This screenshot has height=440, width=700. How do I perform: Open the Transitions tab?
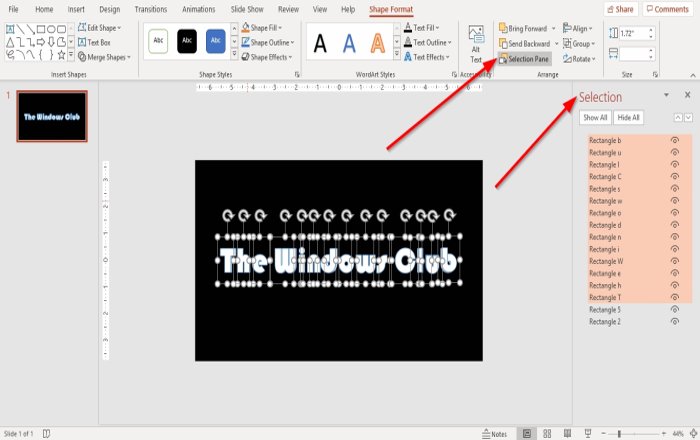click(x=151, y=9)
